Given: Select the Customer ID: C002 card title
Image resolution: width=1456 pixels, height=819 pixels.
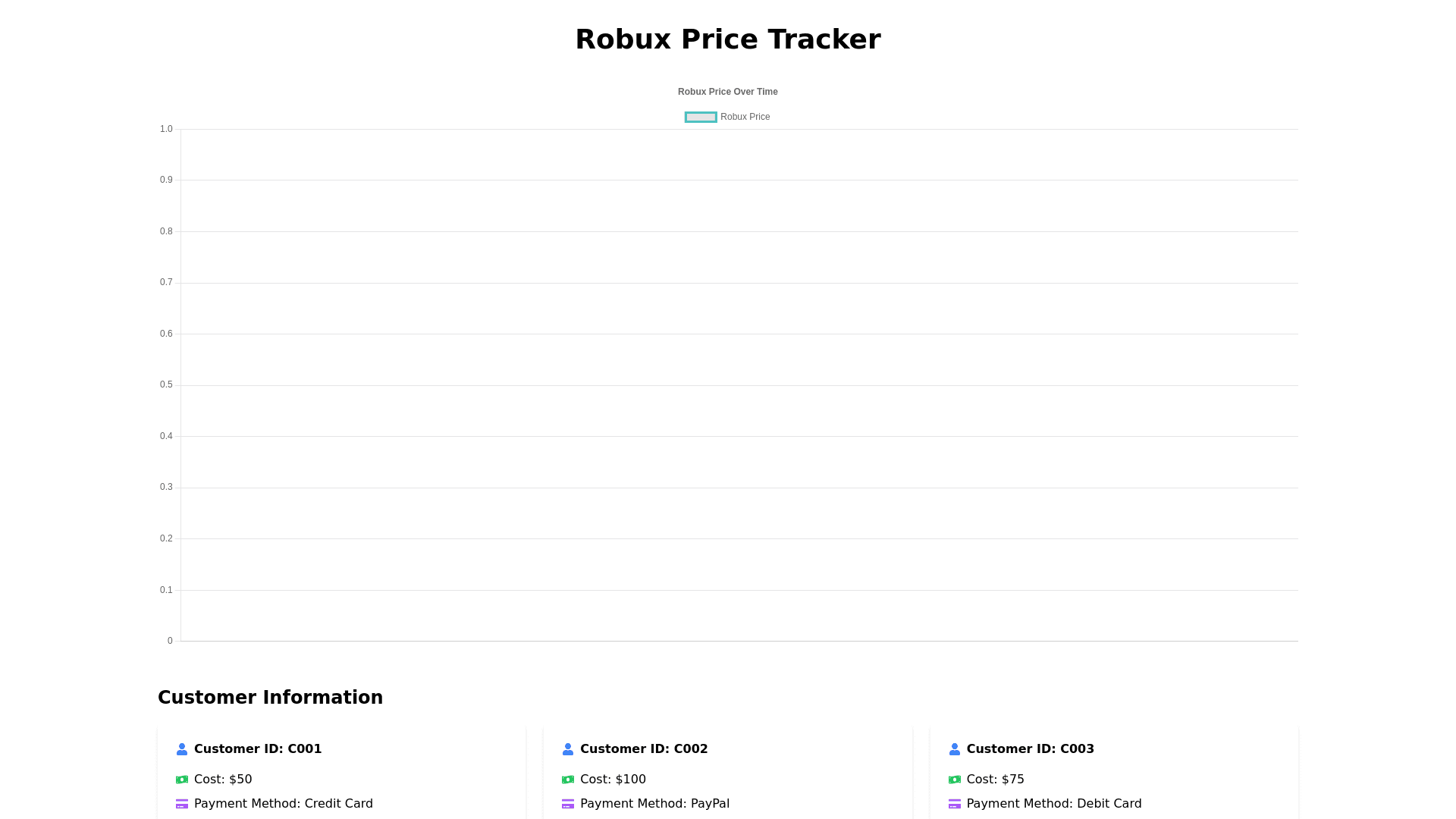Looking at the screenshot, I should click(644, 749).
